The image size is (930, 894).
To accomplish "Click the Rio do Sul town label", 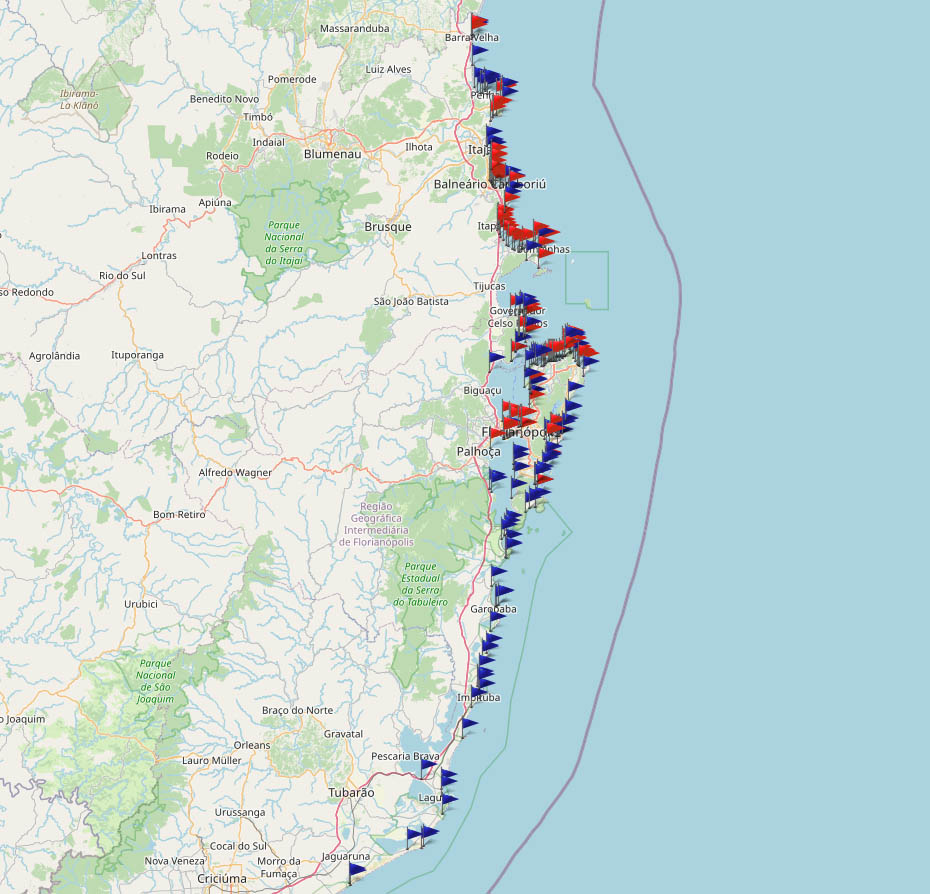I will click(x=122, y=275).
